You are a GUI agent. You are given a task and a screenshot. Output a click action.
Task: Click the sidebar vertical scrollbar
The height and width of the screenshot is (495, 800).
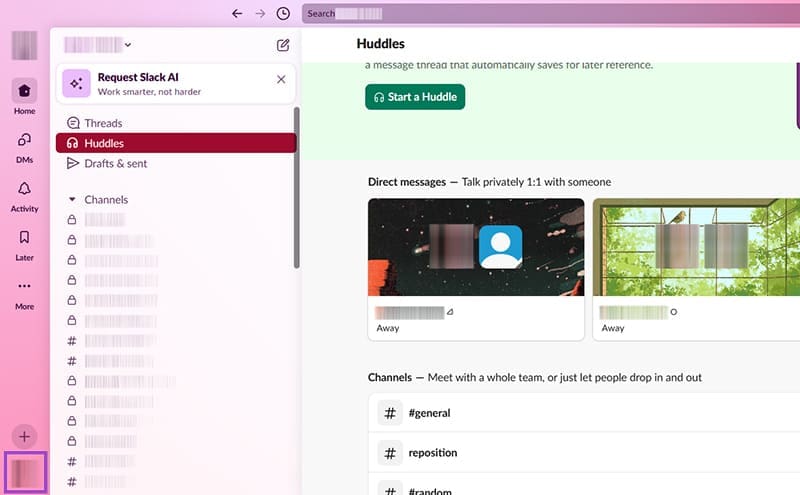tap(295, 190)
